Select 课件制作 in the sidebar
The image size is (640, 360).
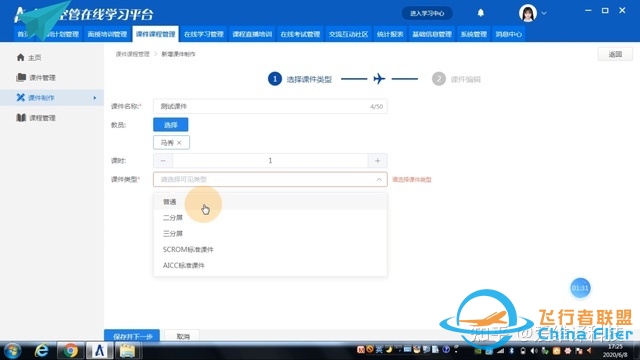52,98
